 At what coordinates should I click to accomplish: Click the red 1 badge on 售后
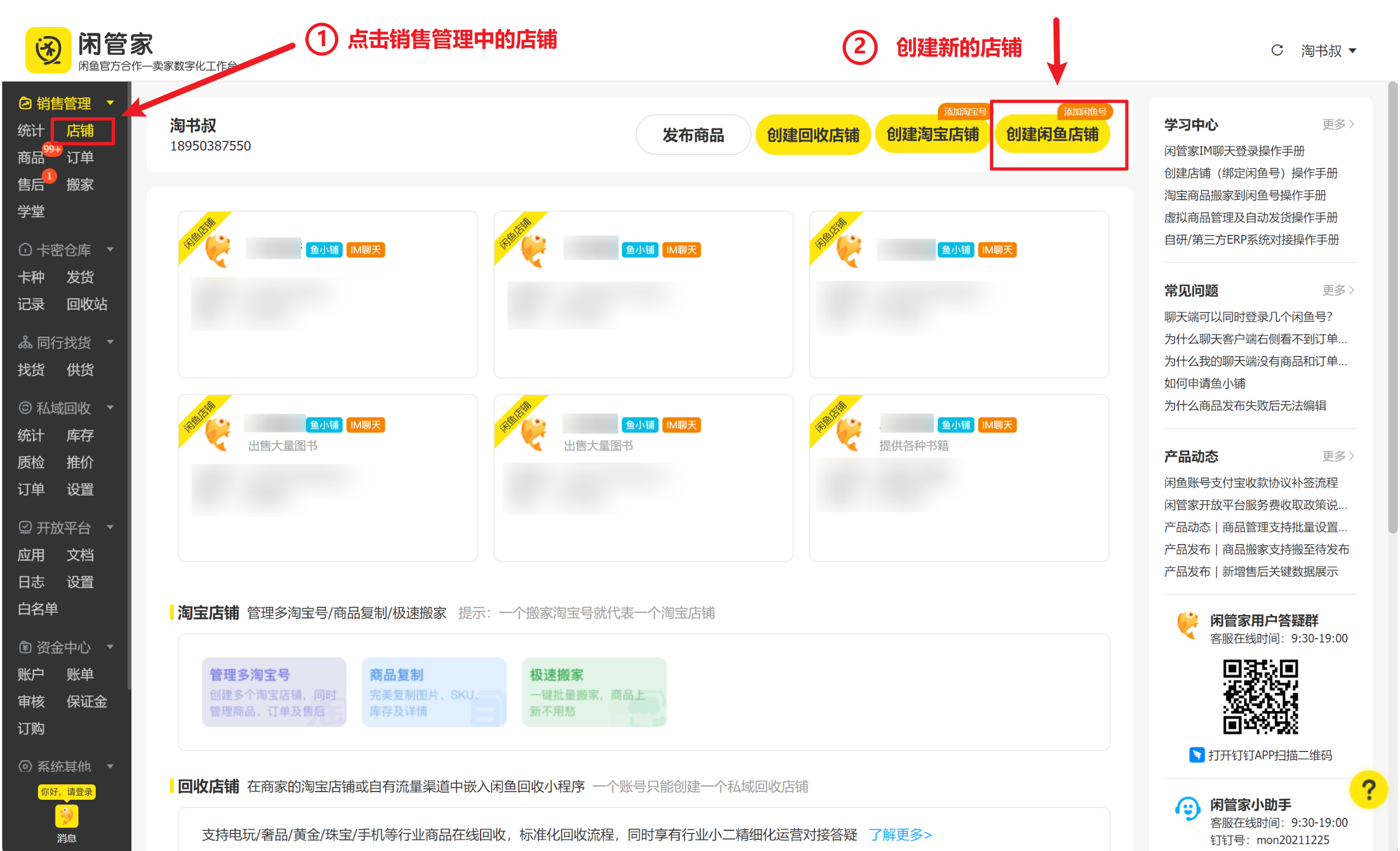(50, 176)
